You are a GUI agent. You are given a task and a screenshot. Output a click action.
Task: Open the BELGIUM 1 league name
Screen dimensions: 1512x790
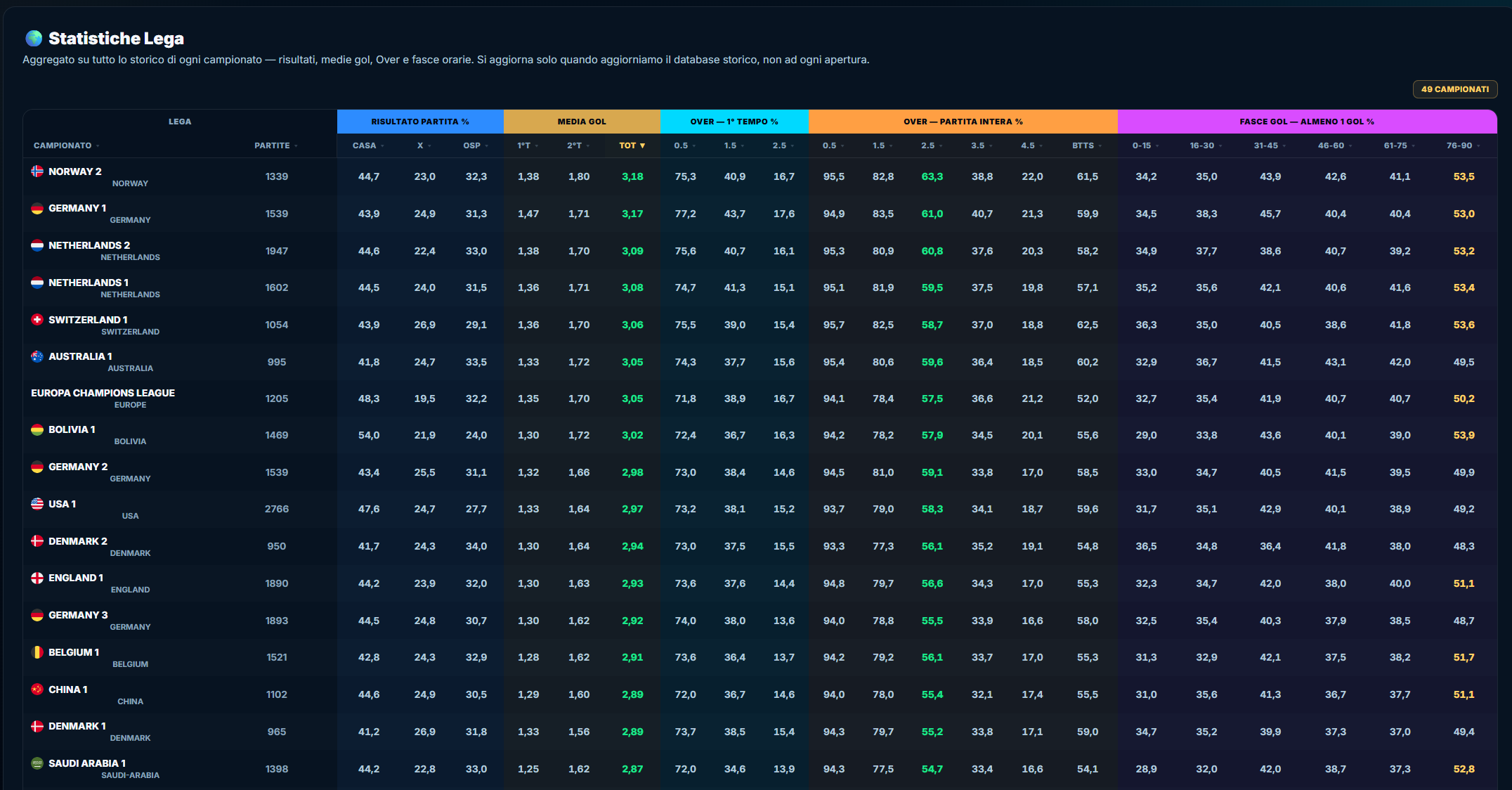pyautogui.click(x=74, y=652)
